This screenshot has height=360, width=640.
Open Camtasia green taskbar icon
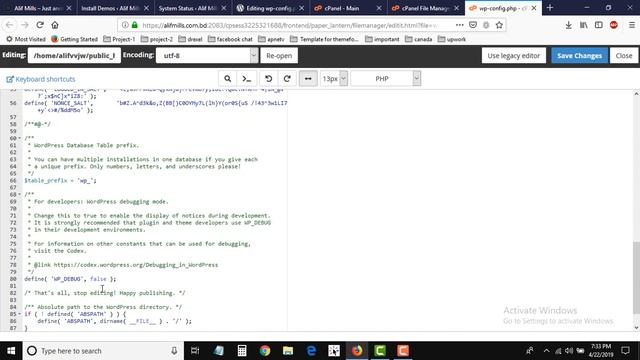click(x=380, y=351)
